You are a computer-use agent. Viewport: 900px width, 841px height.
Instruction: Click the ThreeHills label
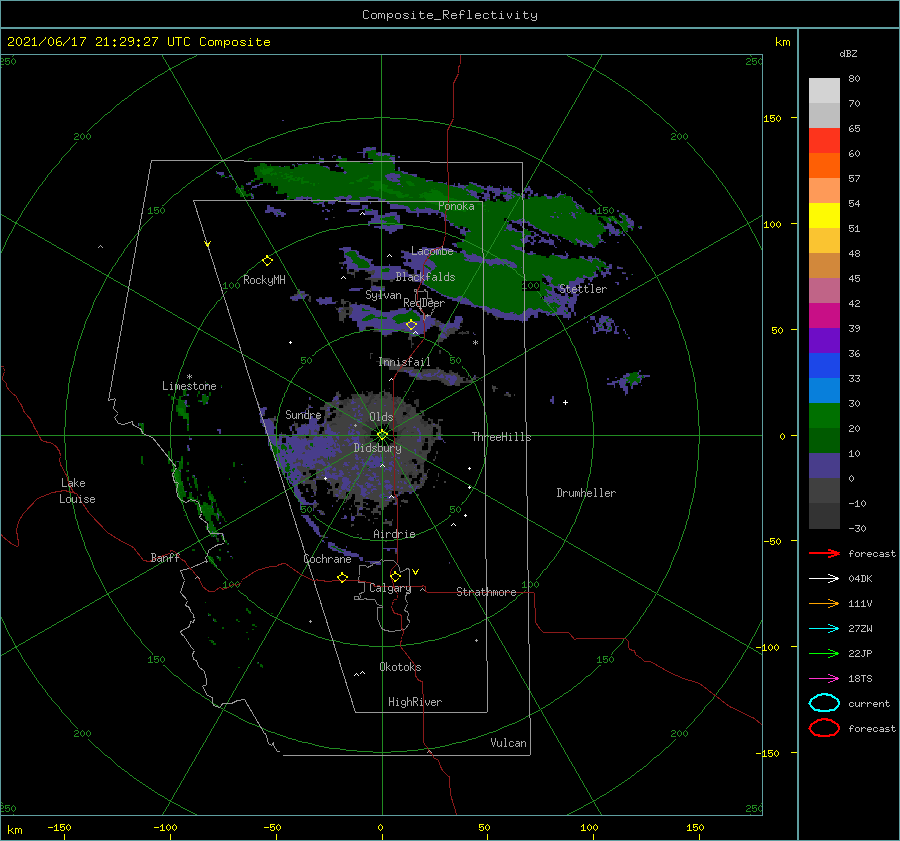(501, 437)
